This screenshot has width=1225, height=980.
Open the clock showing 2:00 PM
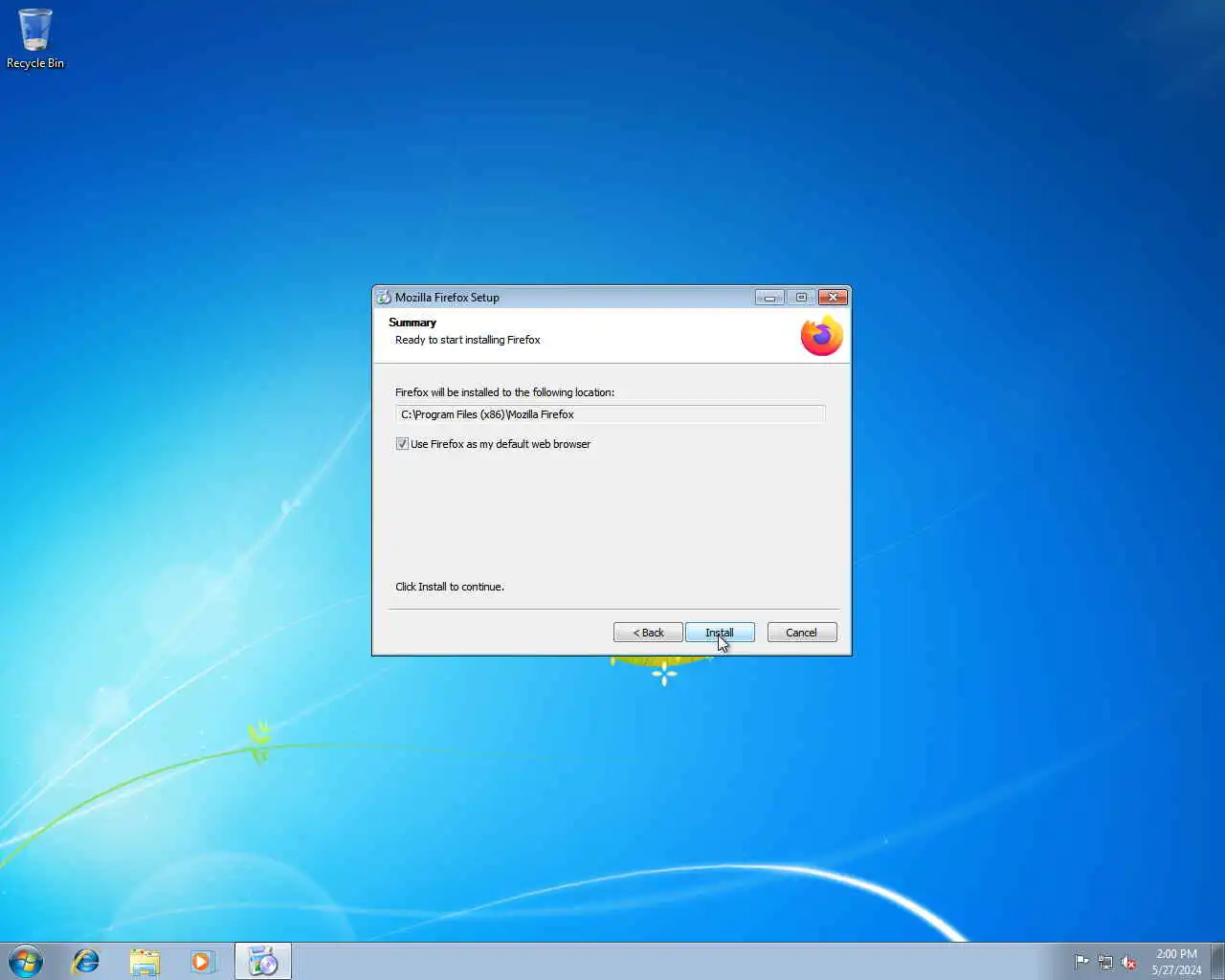(1176, 962)
